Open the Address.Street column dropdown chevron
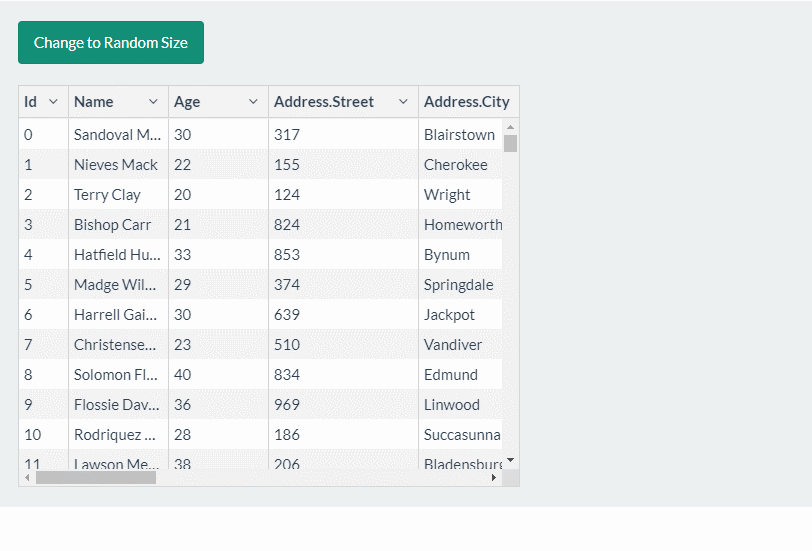This screenshot has height=551, width=812. [x=403, y=102]
